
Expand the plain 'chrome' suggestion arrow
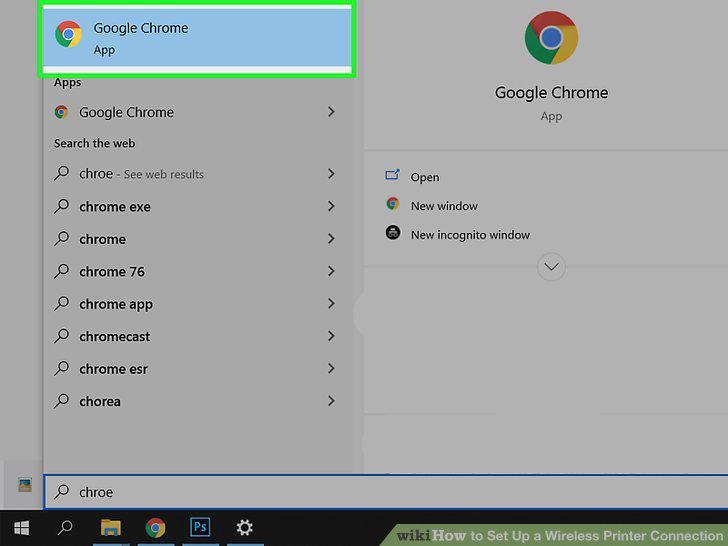(x=331, y=239)
